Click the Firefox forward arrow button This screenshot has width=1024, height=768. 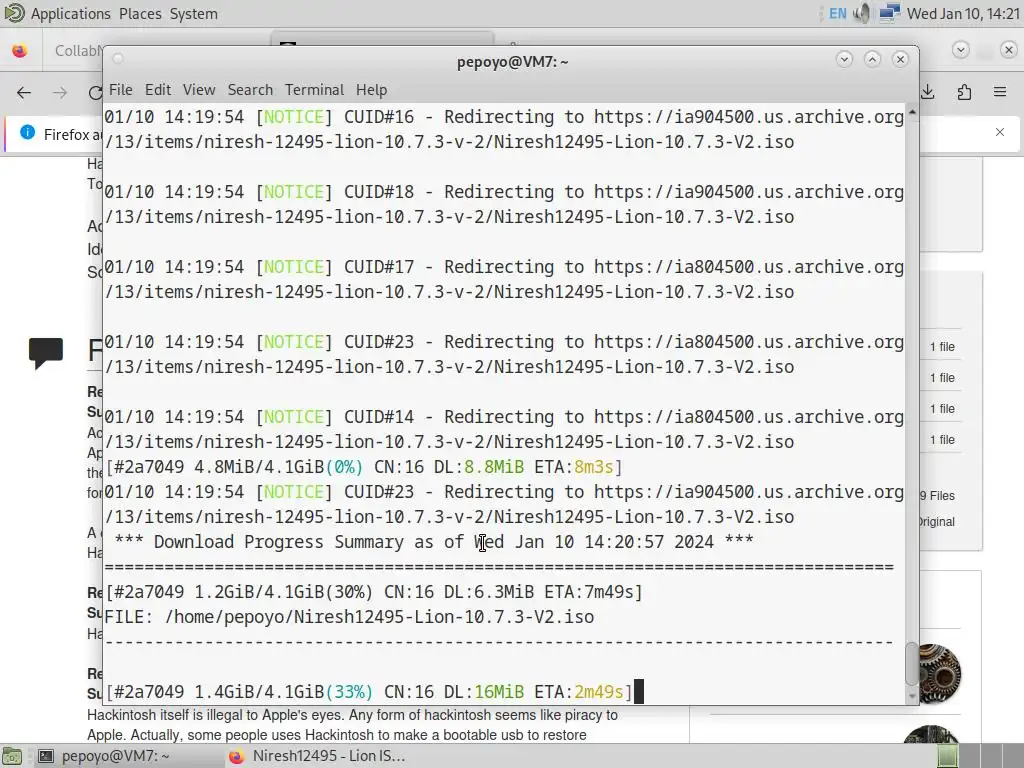(60, 93)
